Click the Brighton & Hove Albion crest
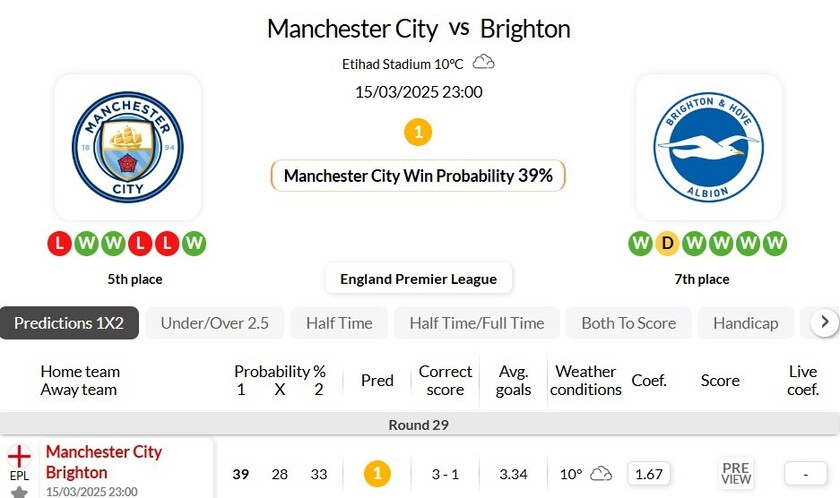Viewport: 840px width, 498px height. click(x=709, y=146)
